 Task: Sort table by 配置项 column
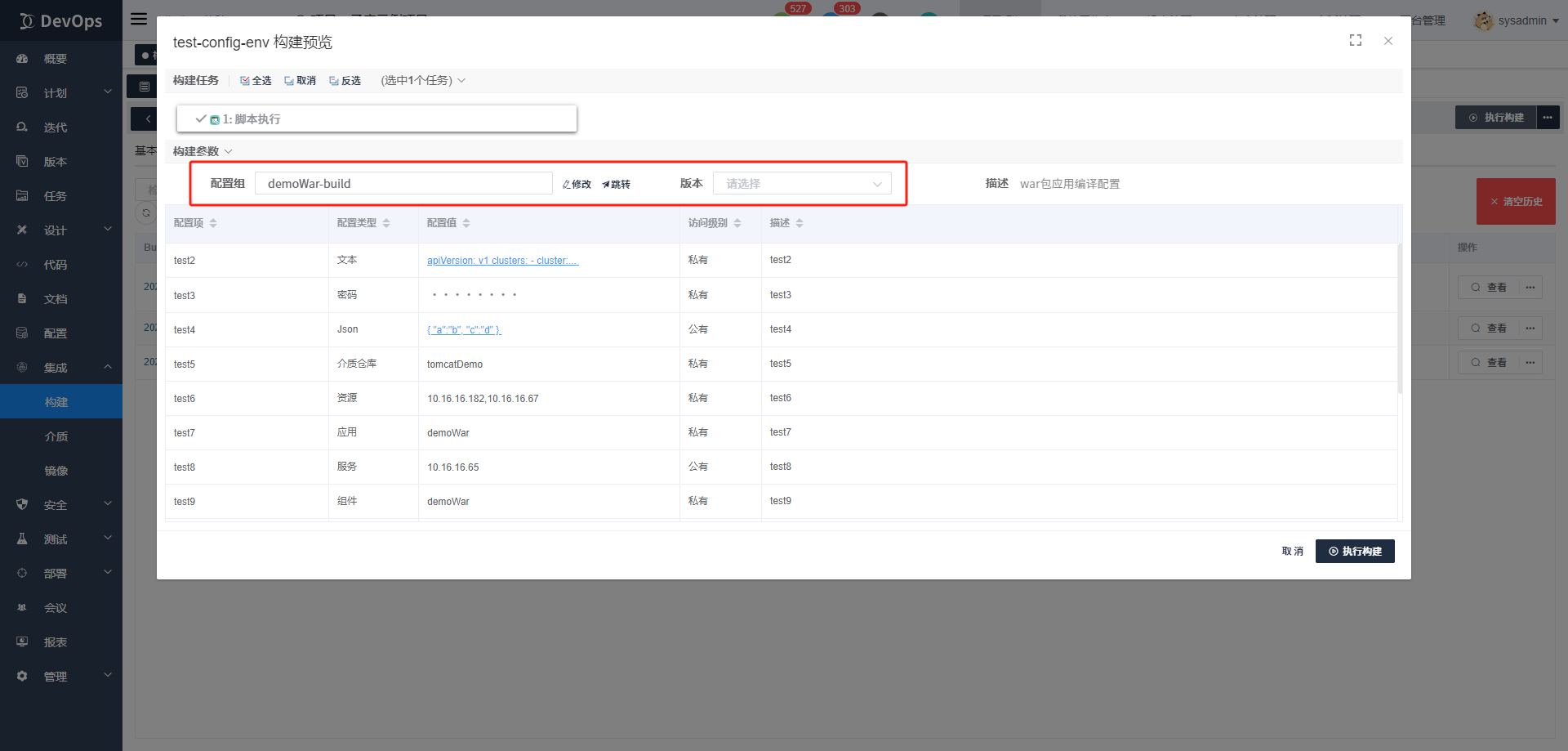coord(213,223)
